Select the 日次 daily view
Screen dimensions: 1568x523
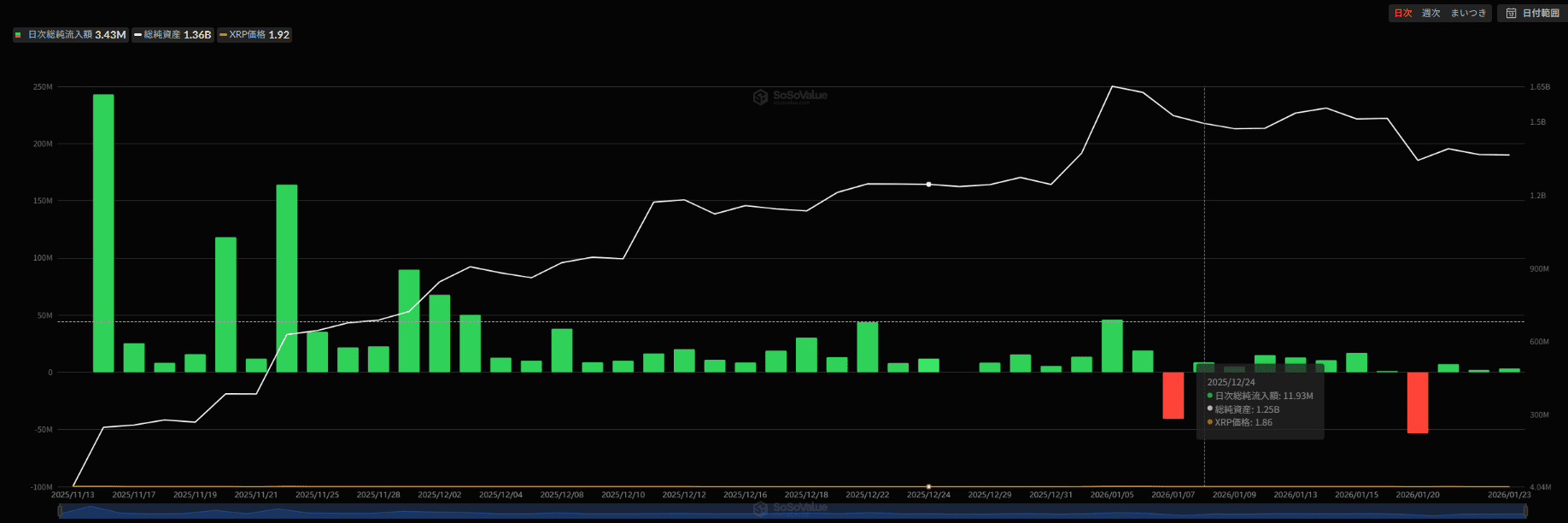pyautogui.click(x=1402, y=14)
